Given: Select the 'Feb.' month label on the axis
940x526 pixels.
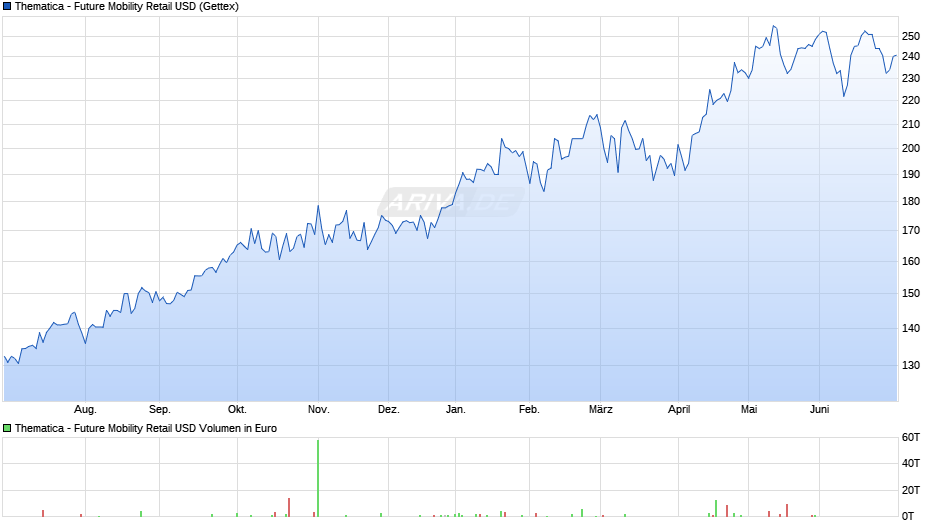Looking at the screenshot, I should 529,410.
